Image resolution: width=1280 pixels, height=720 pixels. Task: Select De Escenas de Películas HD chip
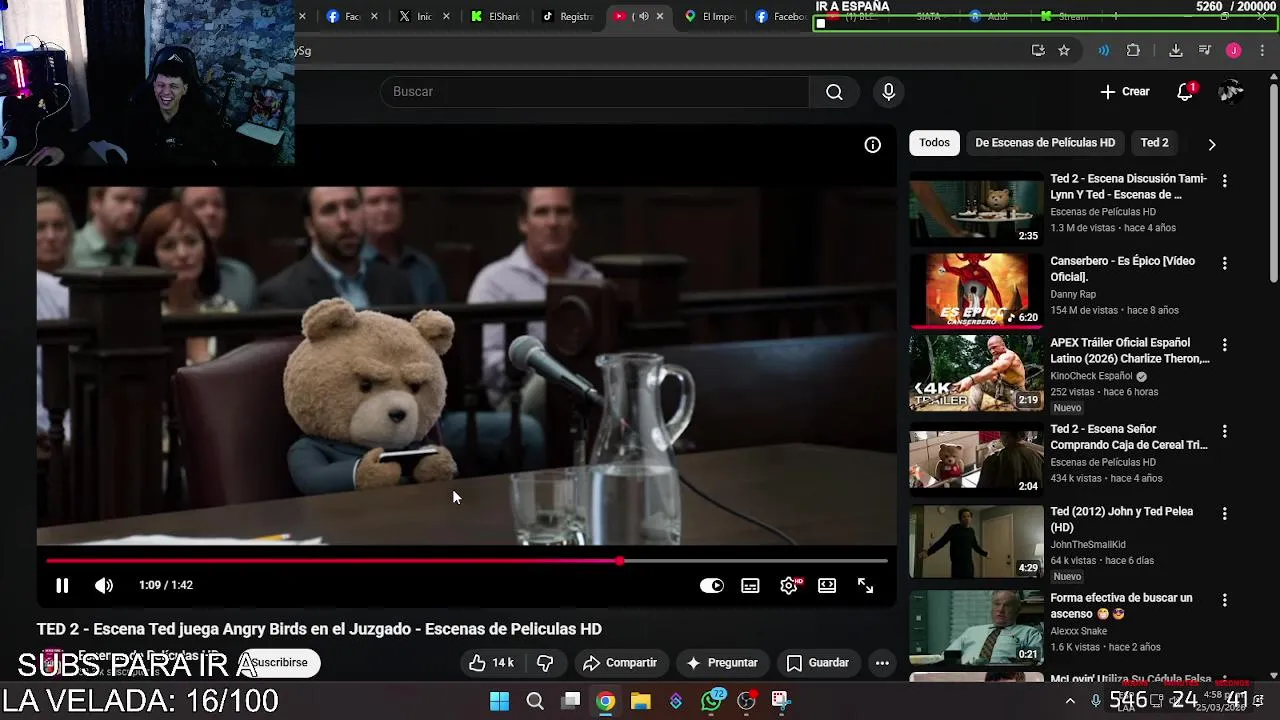point(1045,143)
